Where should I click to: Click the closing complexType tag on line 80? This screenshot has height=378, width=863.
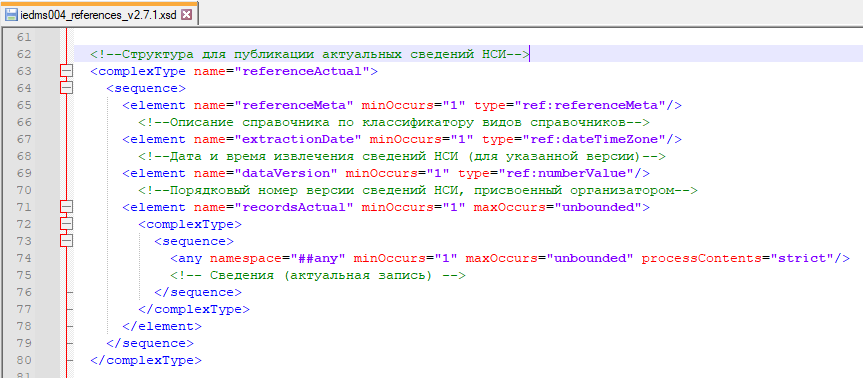pos(146,360)
